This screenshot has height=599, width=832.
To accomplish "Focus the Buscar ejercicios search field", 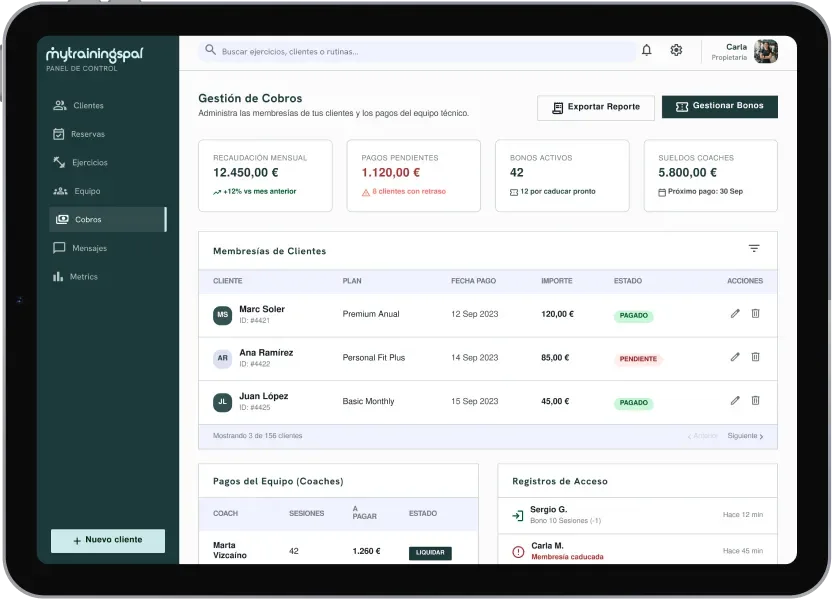I will click(417, 51).
